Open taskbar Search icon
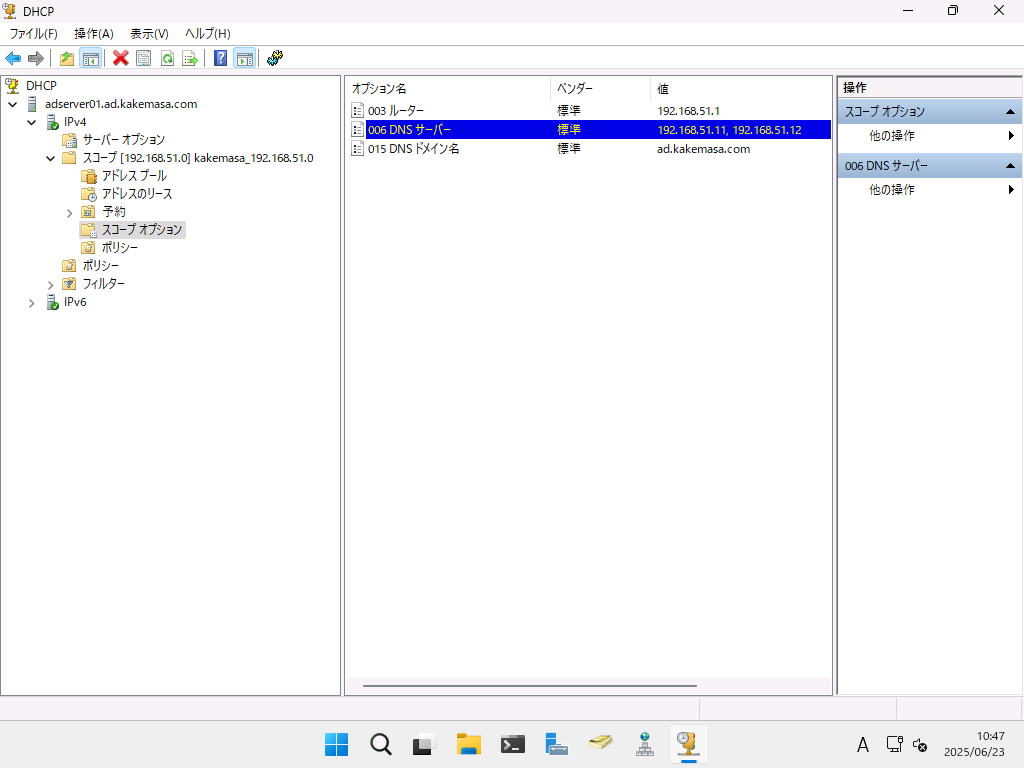 [381, 744]
